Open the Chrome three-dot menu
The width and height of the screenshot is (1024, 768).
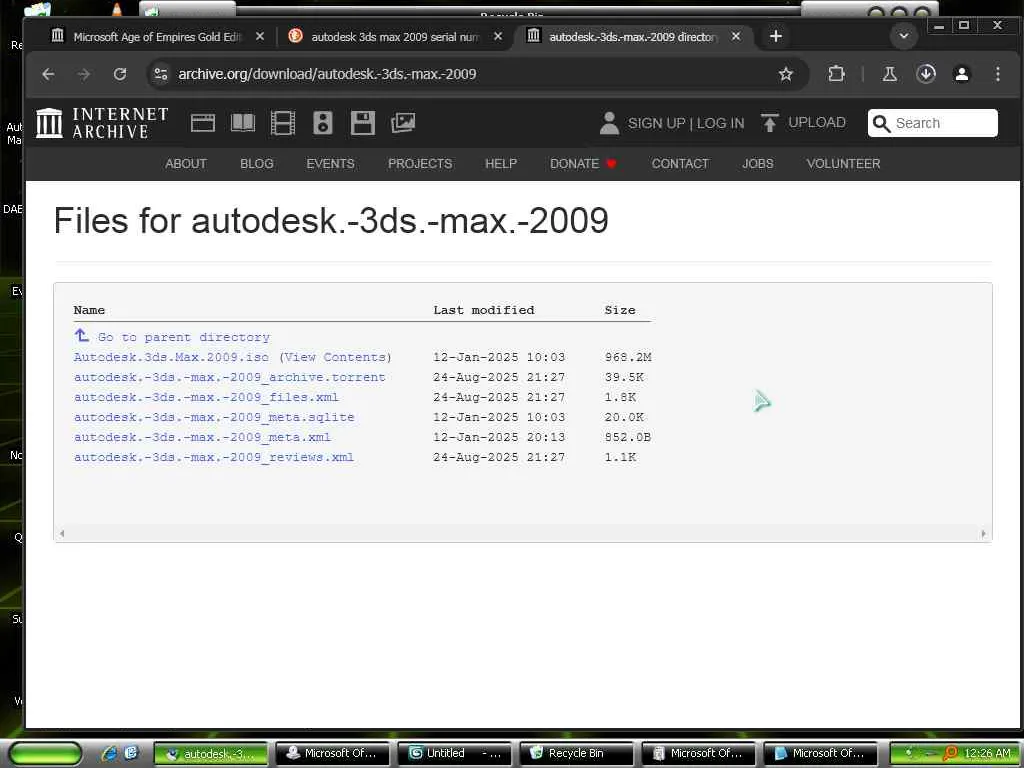[997, 74]
